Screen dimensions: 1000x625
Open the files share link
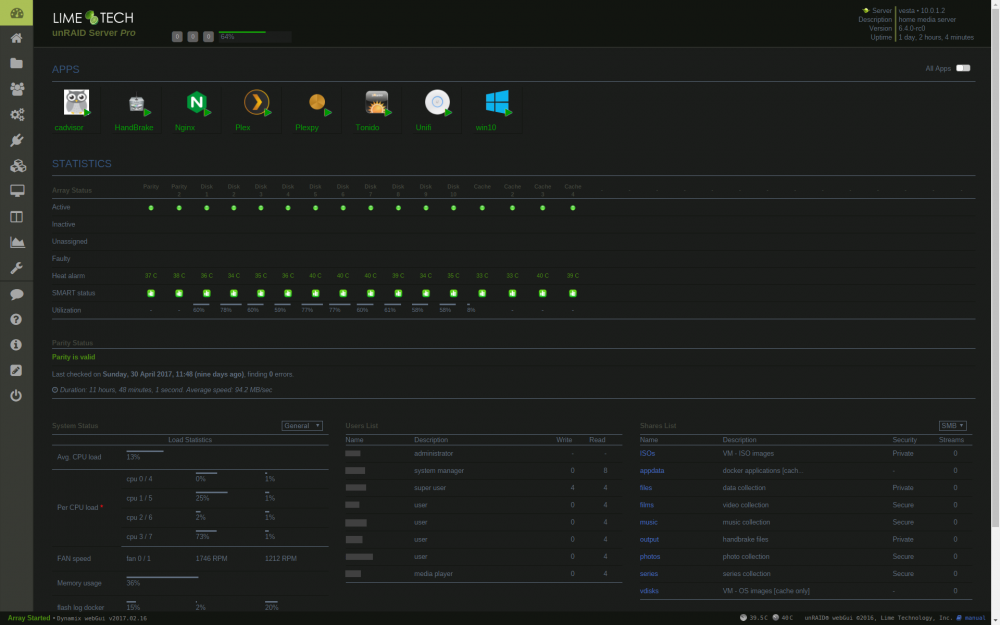point(645,488)
